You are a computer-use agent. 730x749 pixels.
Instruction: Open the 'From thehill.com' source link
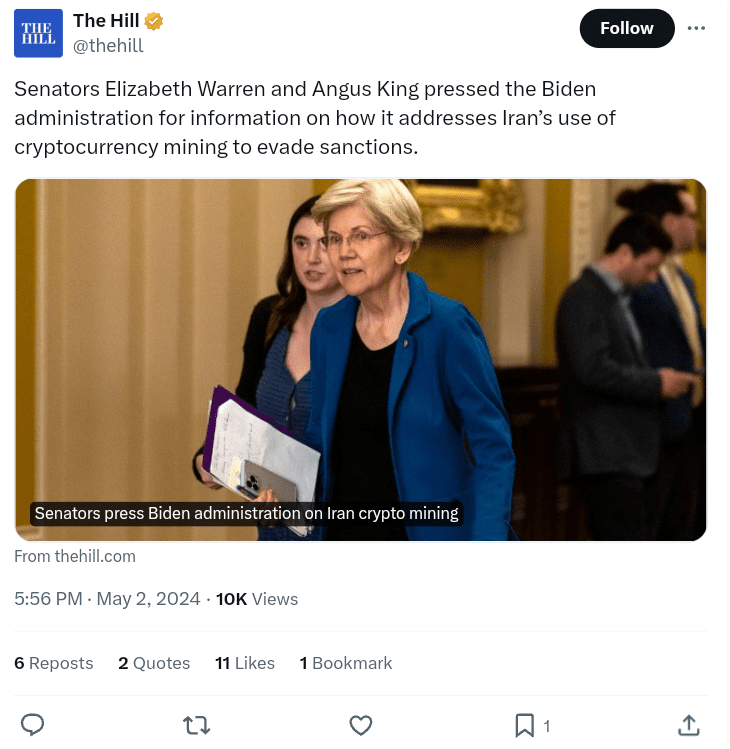pyautogui.click(x=75, y=556)
